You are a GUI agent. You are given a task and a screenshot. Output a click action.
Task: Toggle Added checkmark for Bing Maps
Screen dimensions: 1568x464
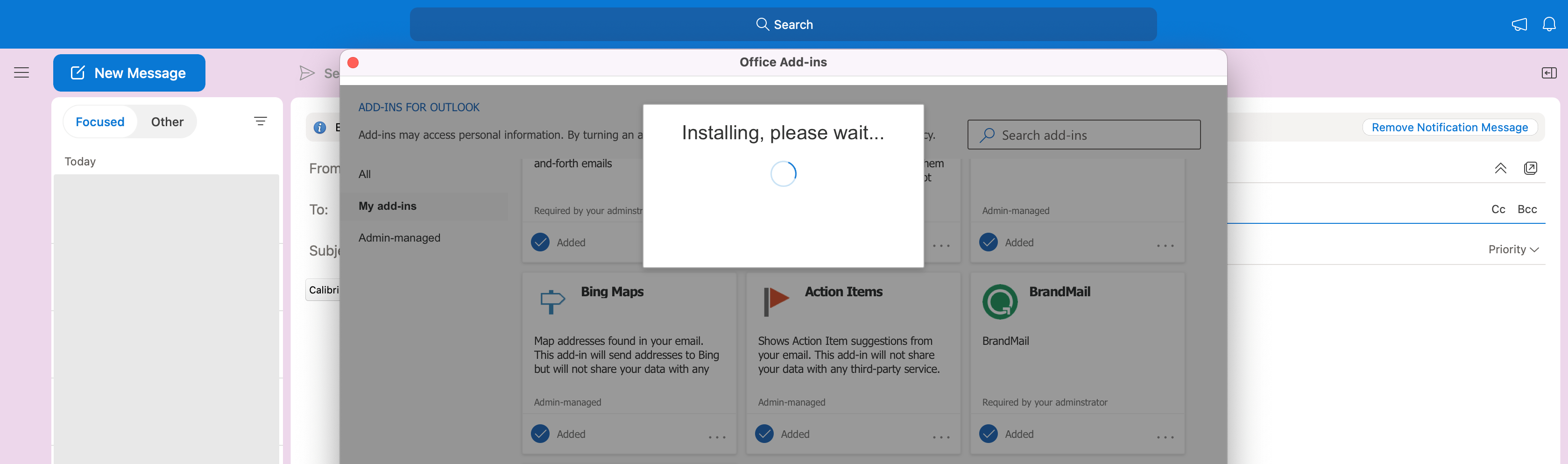pyautogui.click(x=540, y=434)
